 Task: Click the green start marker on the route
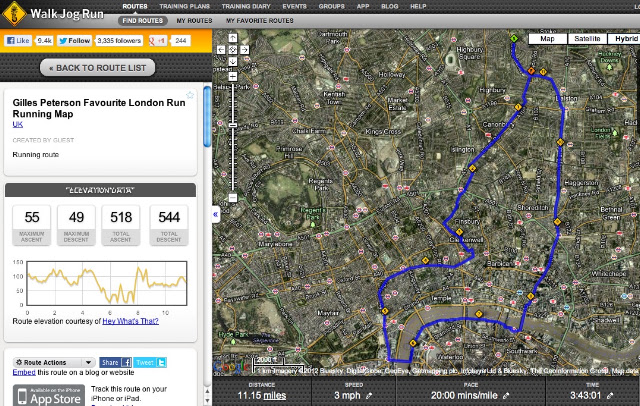(514, 38)
